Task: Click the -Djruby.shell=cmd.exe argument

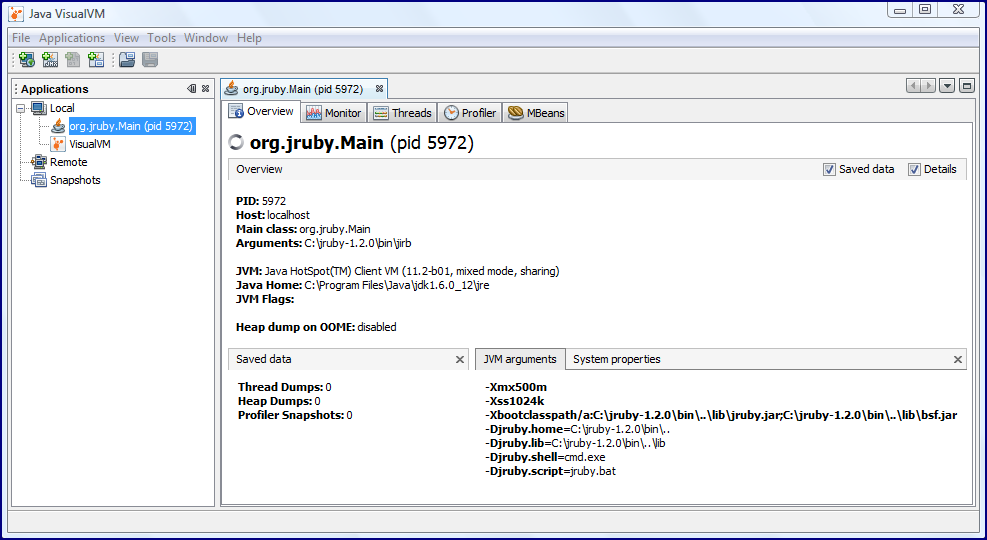Action: click(545, 458)
